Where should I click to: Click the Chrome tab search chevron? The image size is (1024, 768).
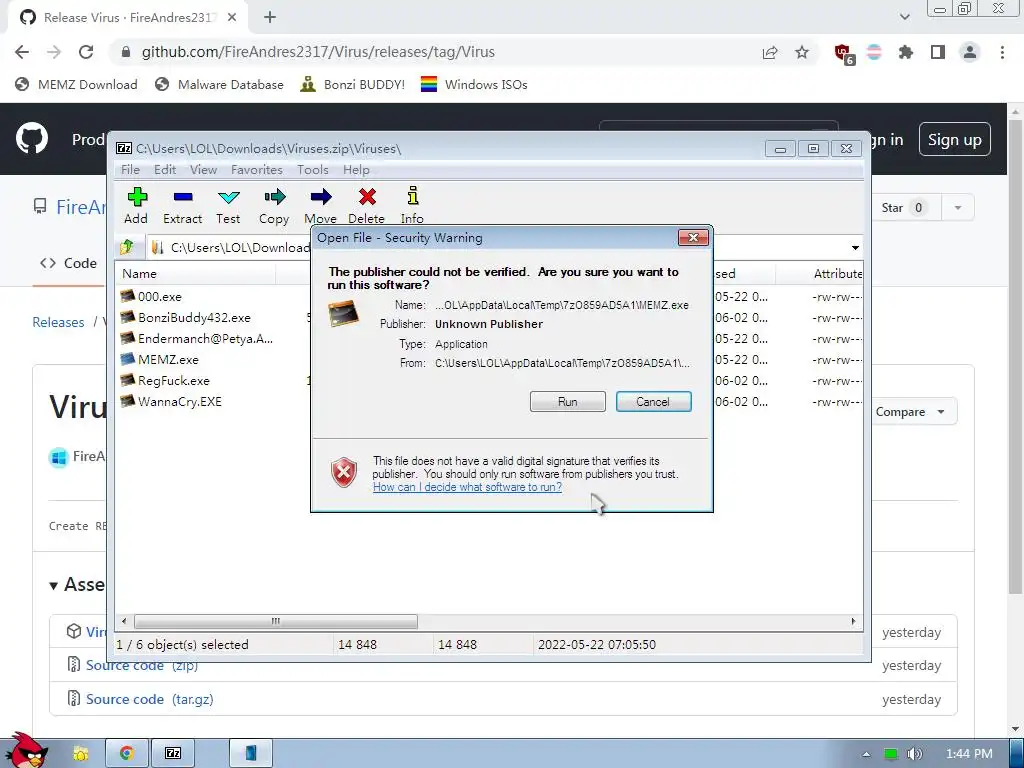pos(904,17)
